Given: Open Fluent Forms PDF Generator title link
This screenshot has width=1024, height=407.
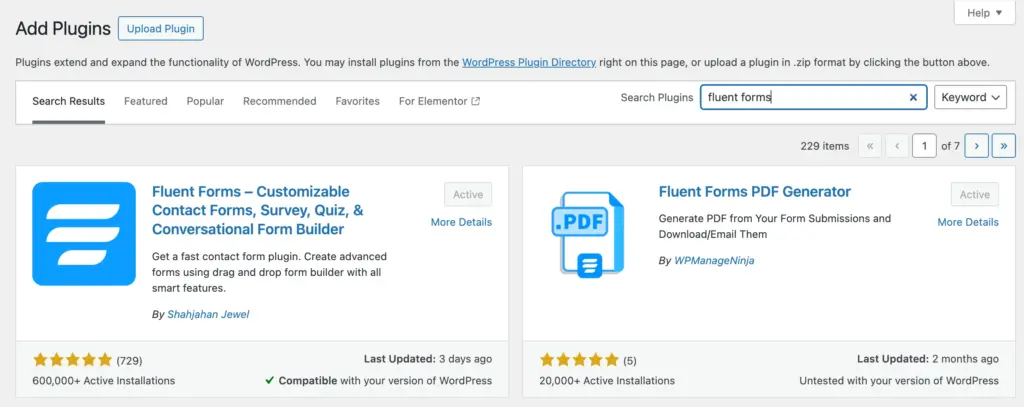Looking at the screenshot, I should 755,191.
